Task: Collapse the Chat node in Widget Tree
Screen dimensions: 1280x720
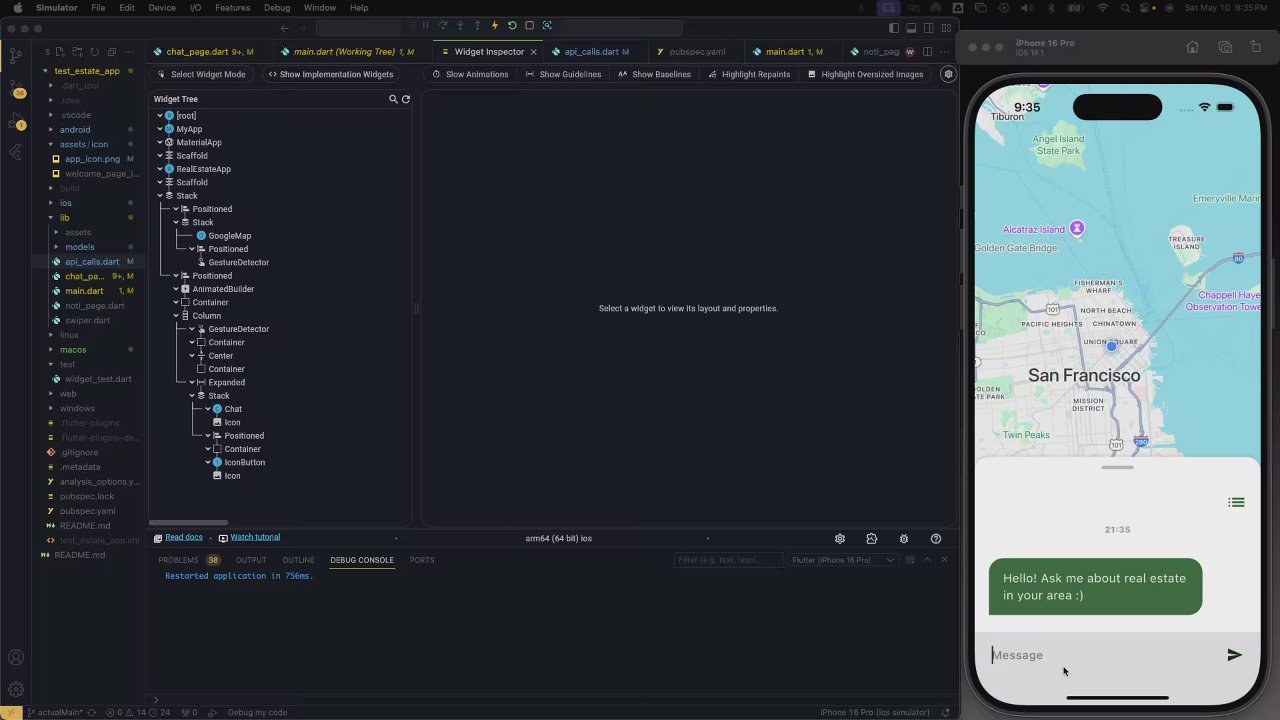Action: (x=208, y=409)
